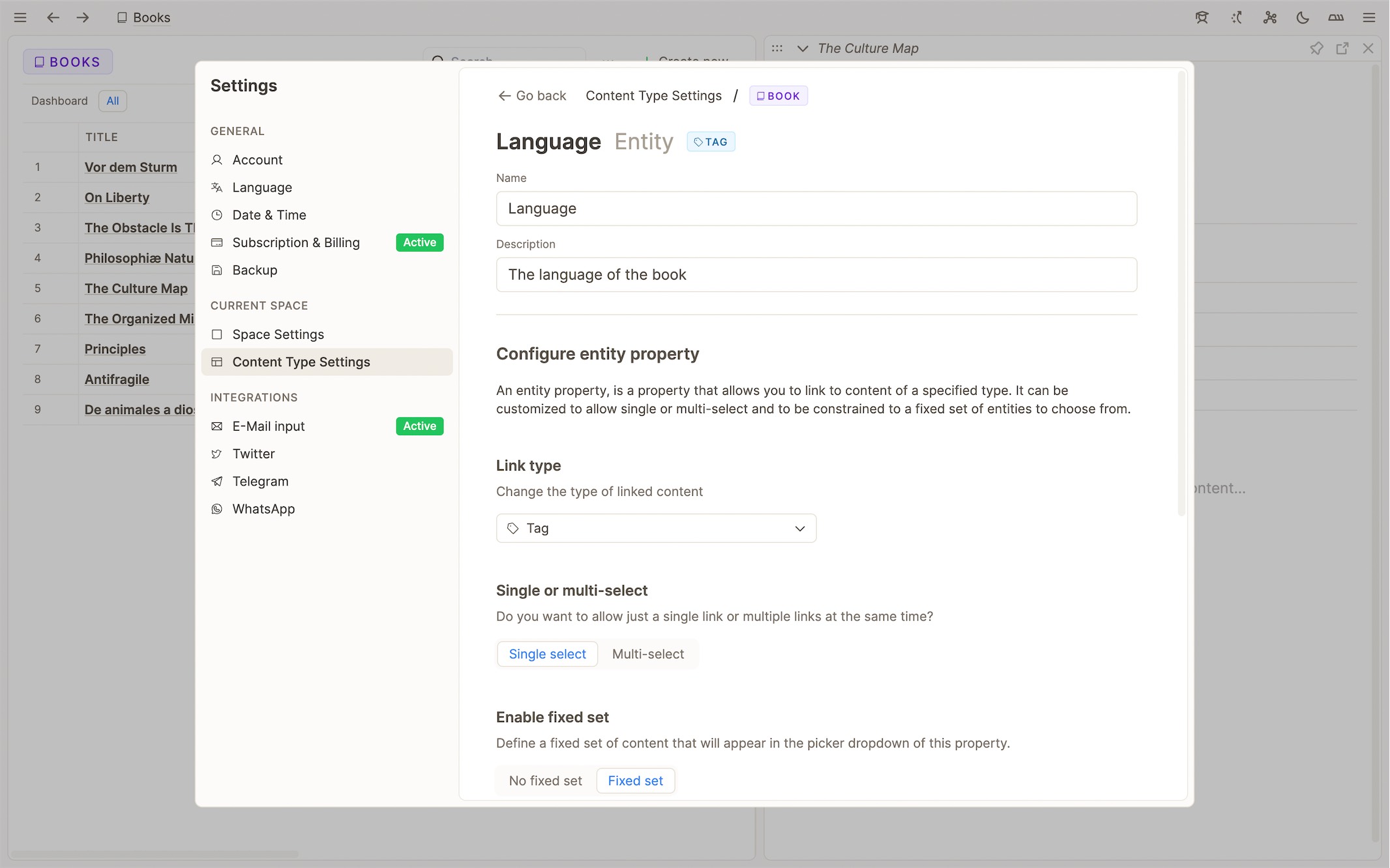Expand the Tag link type dropdown
Image resolution: width=1390 pixels, height=868 pixels.
click(x=655, y=528)
